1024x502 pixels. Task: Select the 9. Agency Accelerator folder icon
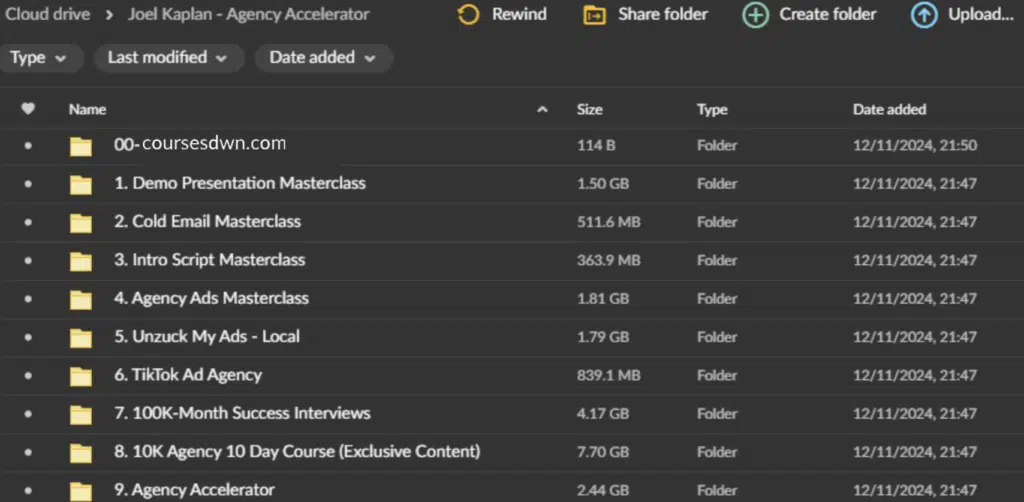81,491
